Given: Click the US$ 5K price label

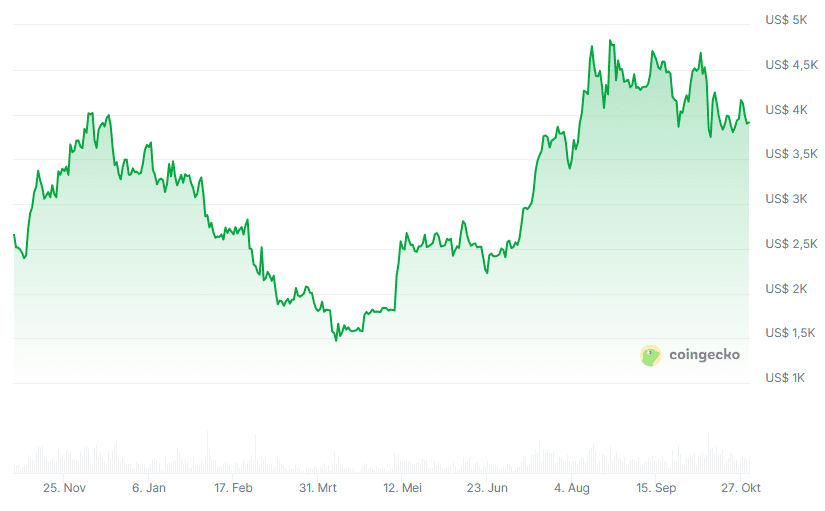Looking at the screenshot, I should click(x=786, y=19).
